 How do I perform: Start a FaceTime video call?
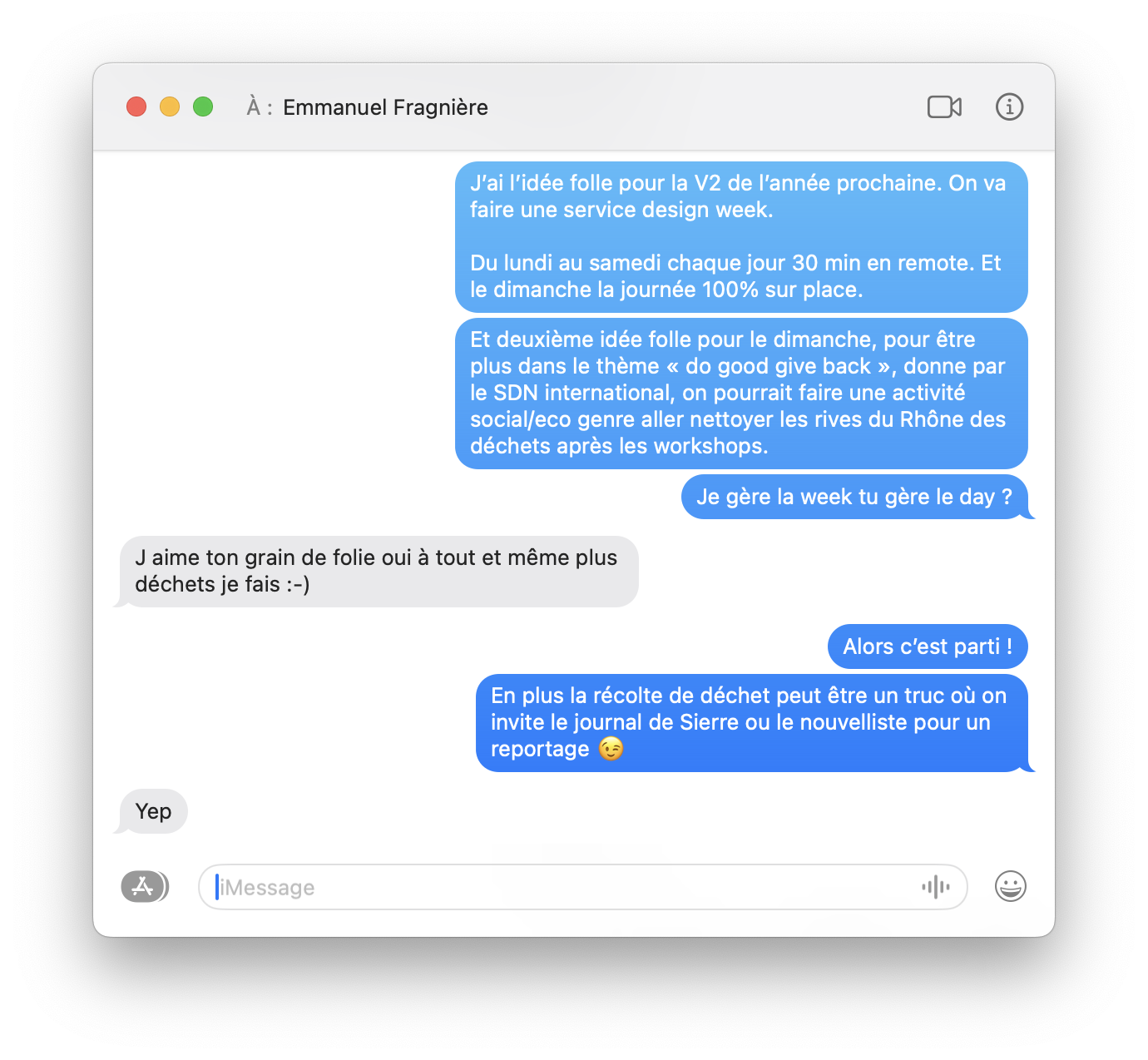[944, 107]
